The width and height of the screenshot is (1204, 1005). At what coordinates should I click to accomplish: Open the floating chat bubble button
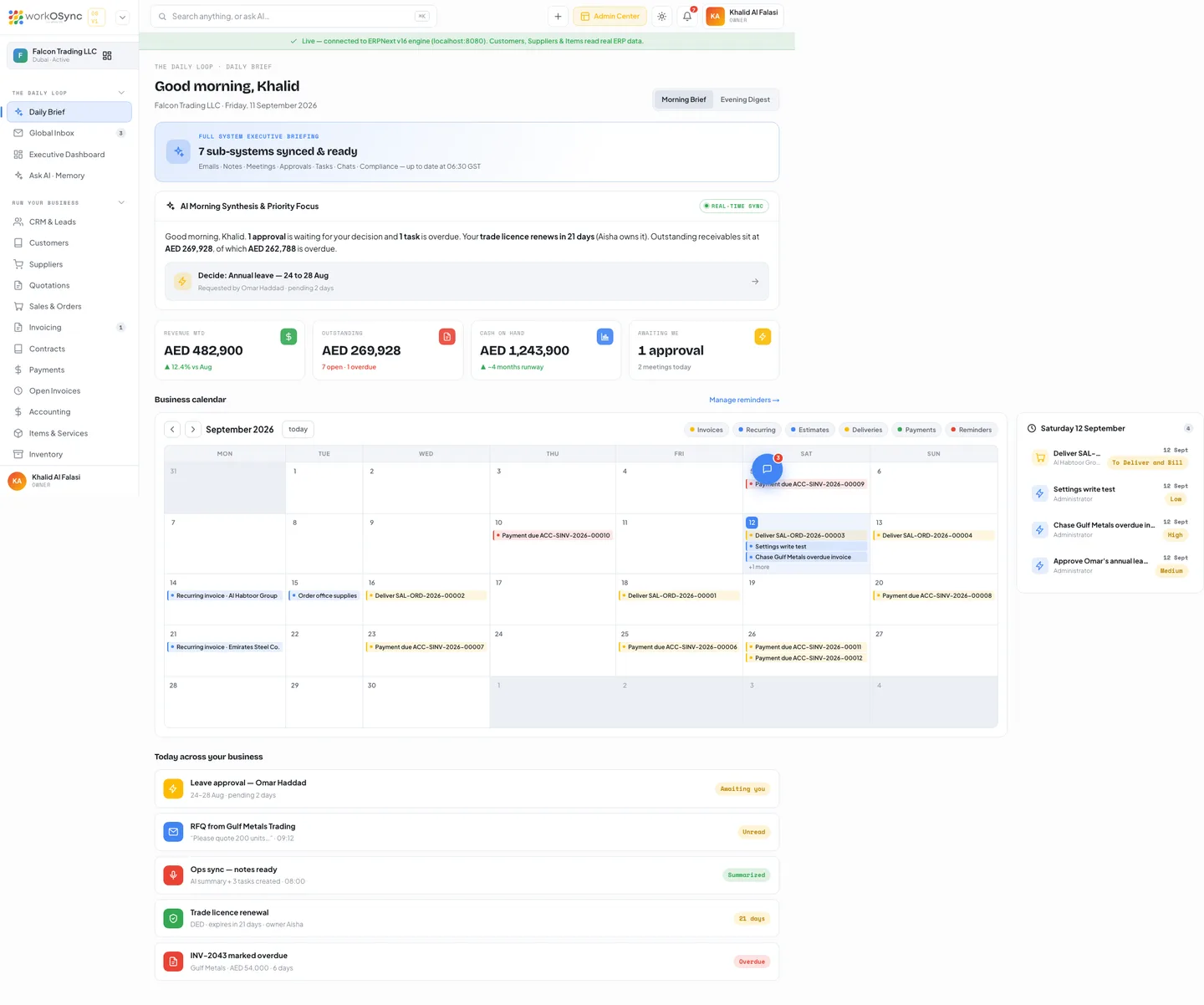coord(767,469)
